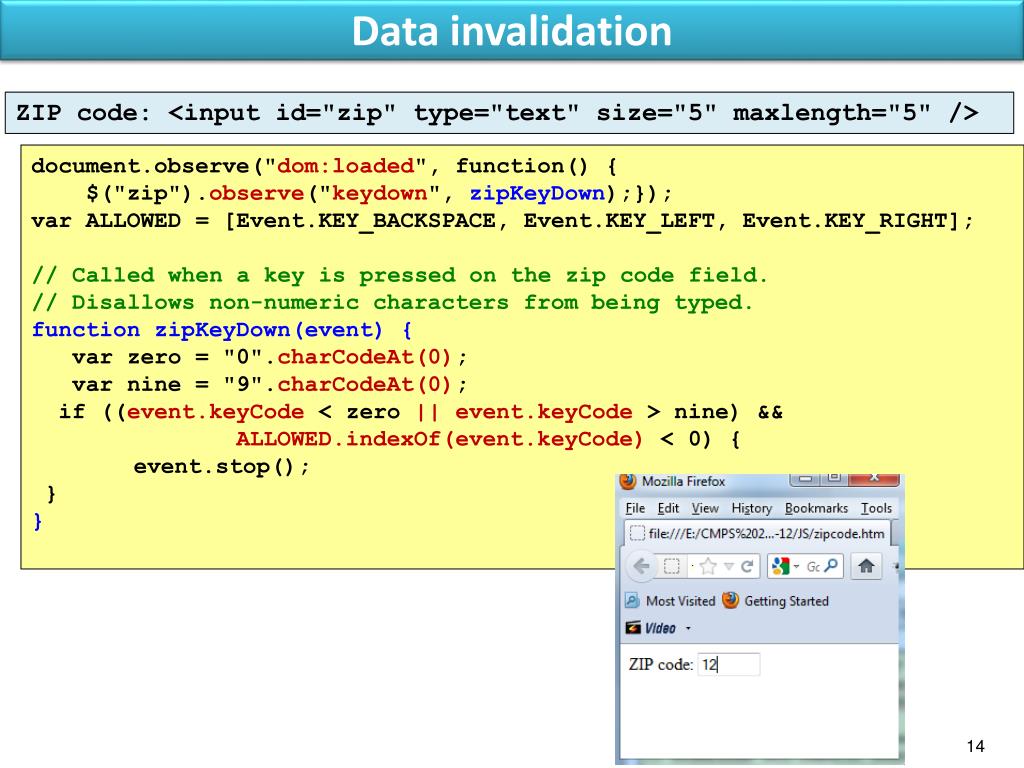Click the 'var nine' declaration line
This screenshot has width=1024, height=768.
tap(270, 385)
